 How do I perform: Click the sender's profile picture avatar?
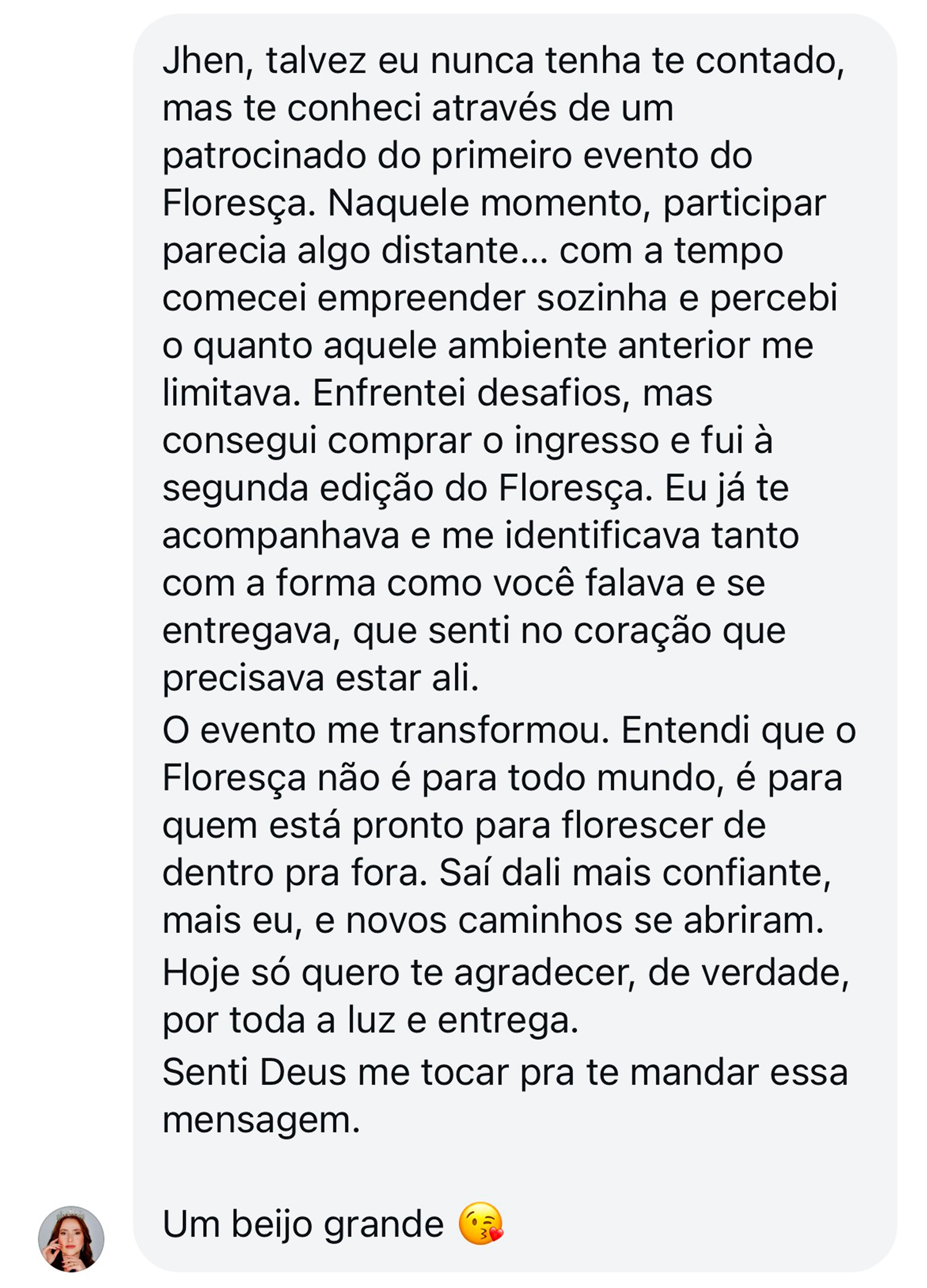click(71, 1239)
